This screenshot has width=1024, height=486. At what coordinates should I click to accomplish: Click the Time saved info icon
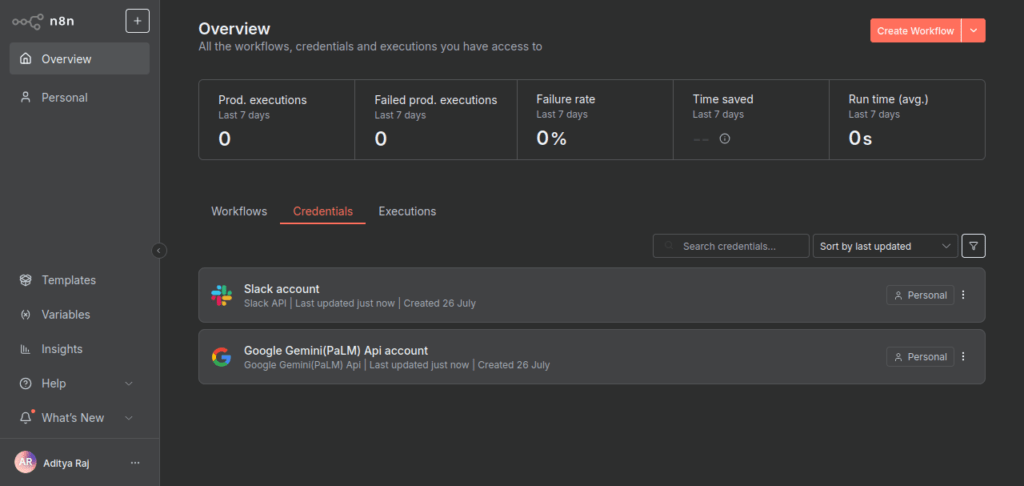point(725,139)
